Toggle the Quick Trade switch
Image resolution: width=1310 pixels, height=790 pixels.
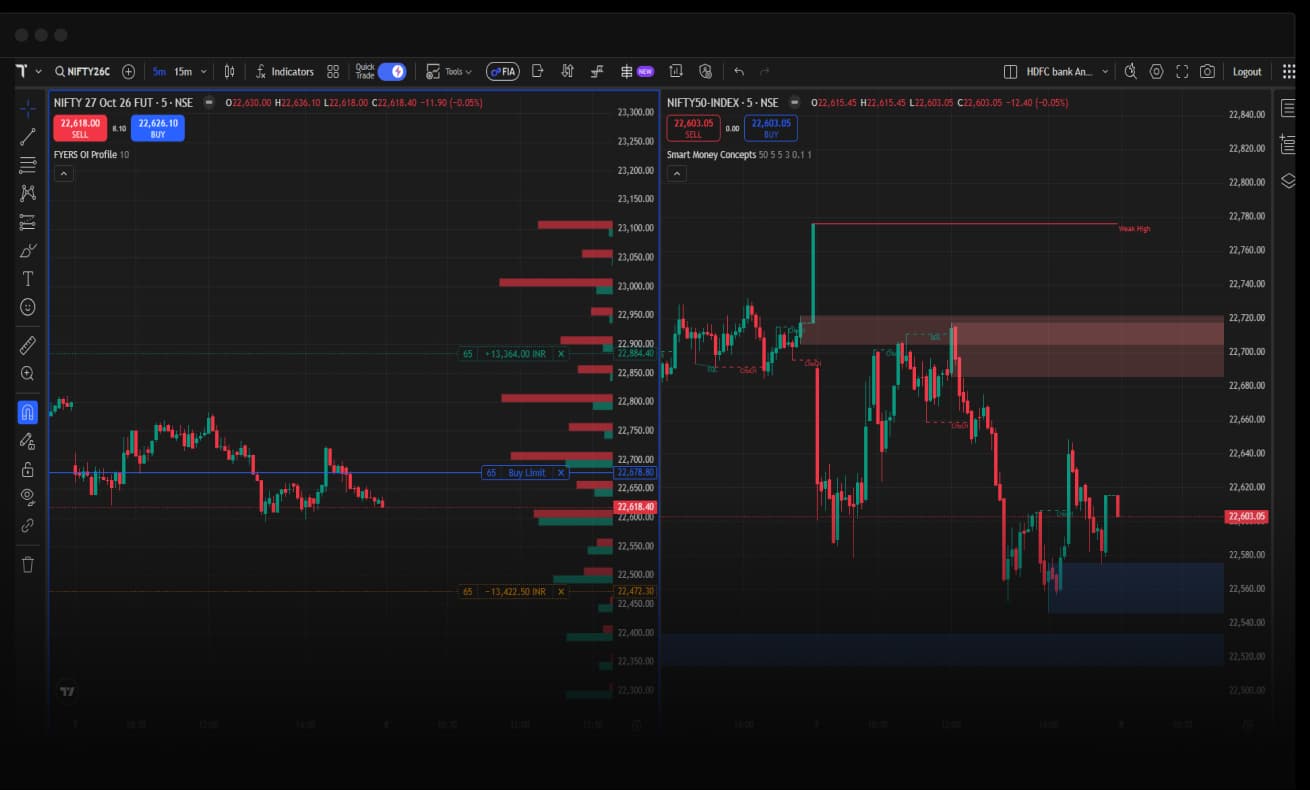(x=392, y=71)
